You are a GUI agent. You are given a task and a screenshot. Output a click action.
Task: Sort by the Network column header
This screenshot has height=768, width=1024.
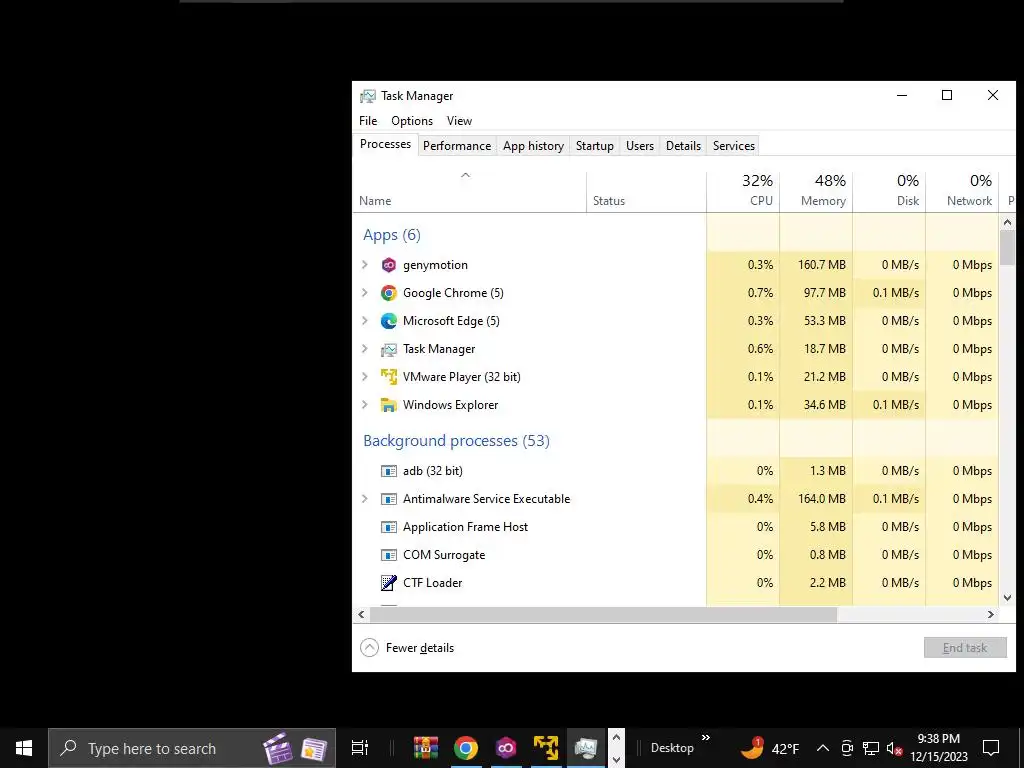point(962,191)
